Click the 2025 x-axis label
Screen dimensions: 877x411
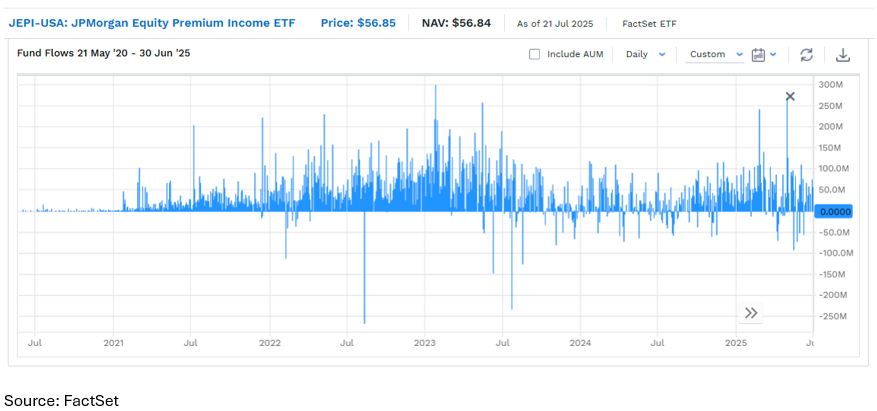point(737,341)
